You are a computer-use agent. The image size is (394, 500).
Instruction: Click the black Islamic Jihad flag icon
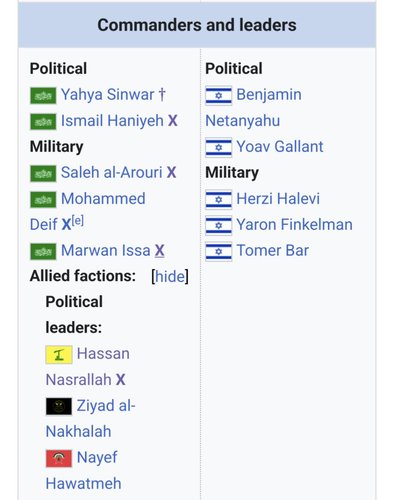(x=59, y=407)
